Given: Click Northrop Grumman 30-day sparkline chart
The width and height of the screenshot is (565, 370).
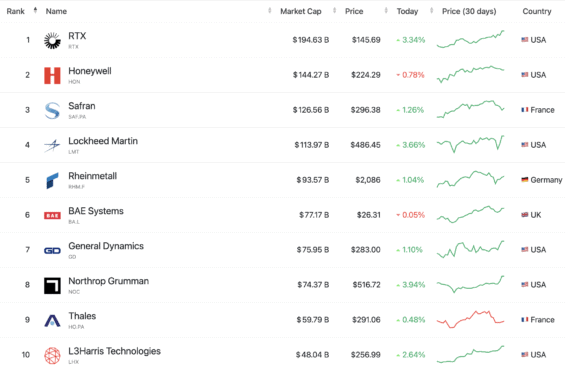Looking at the screenshot, I should (x=470, y=284).
